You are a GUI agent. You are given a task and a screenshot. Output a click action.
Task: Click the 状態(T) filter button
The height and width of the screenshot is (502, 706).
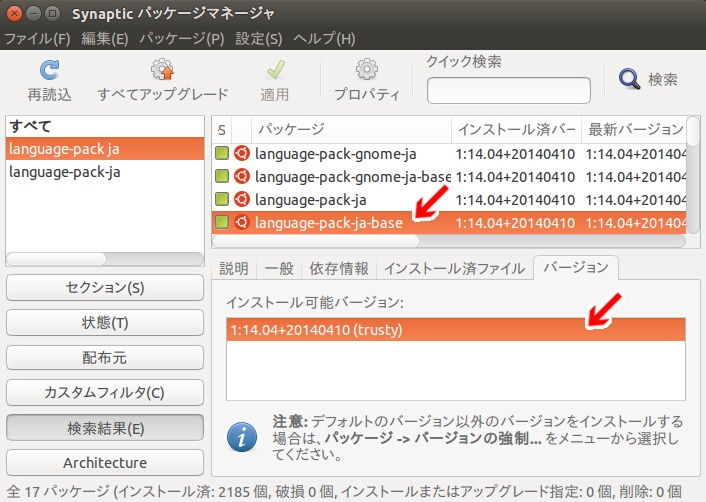click(105, 323)
